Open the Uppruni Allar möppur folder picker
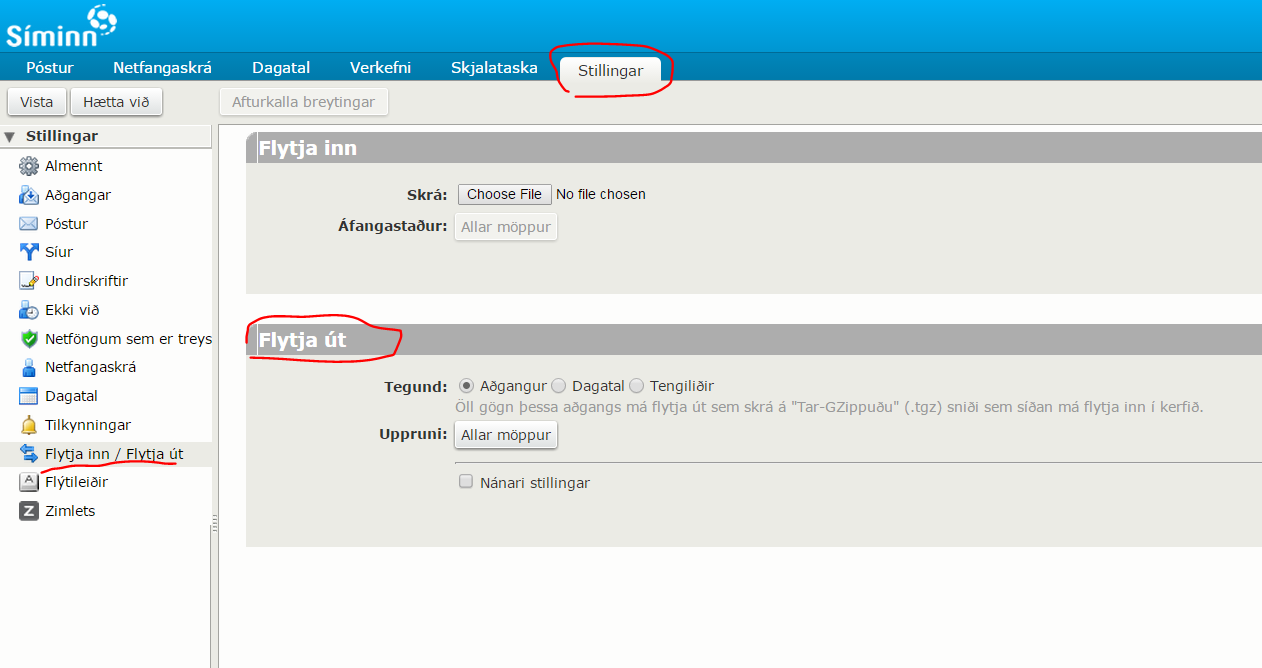This screenshot has height=668, width=1262. tap(505, 435)
